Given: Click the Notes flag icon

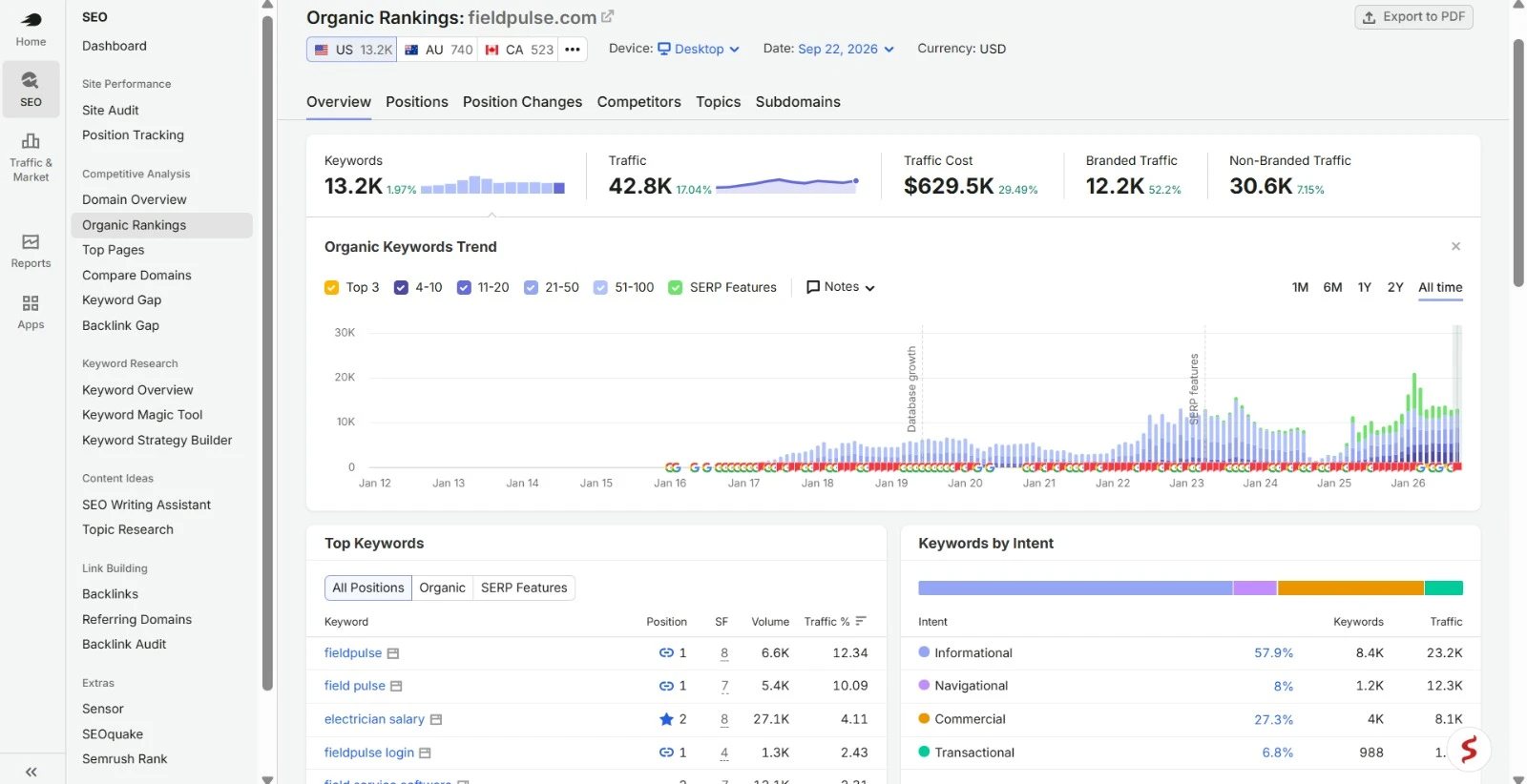Looking at the screenshot, I should [813, 287].
